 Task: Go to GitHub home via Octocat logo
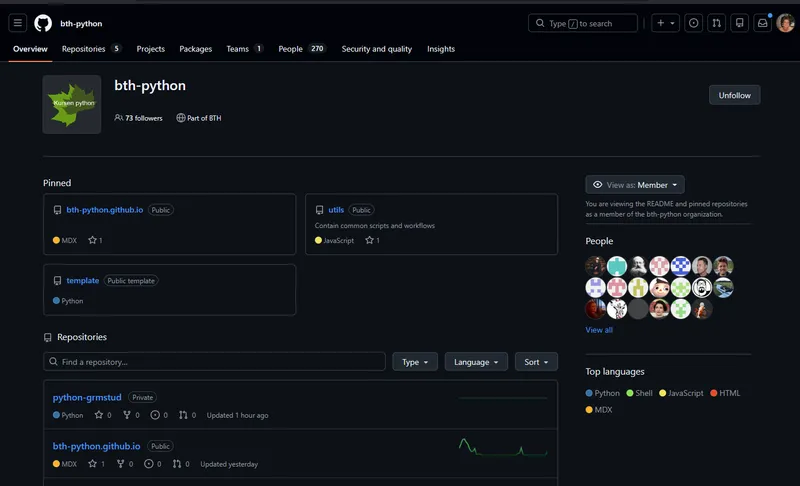point(43,23)
